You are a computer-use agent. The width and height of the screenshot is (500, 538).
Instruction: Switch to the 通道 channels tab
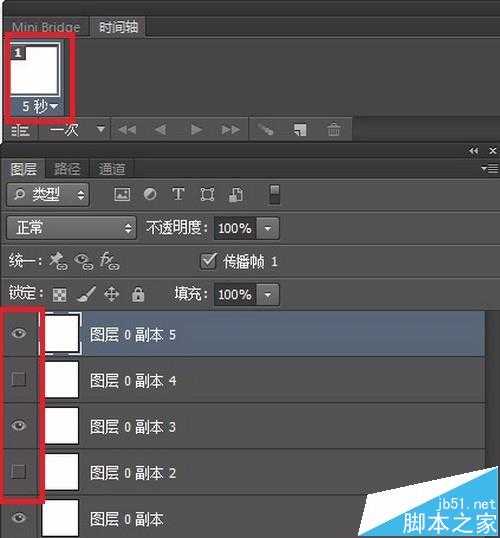tap(112, 169)
